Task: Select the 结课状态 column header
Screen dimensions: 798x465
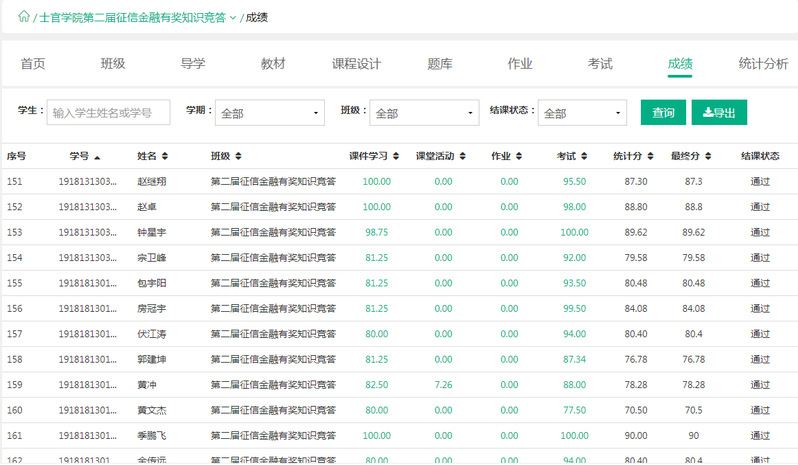Action: pos(760,156)
